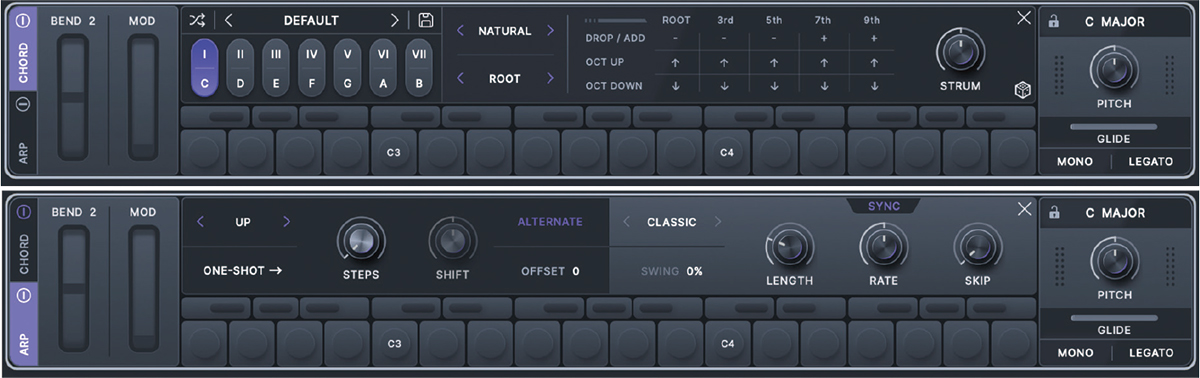Click left chevron beside ROOT inversion

pos(460,78)
